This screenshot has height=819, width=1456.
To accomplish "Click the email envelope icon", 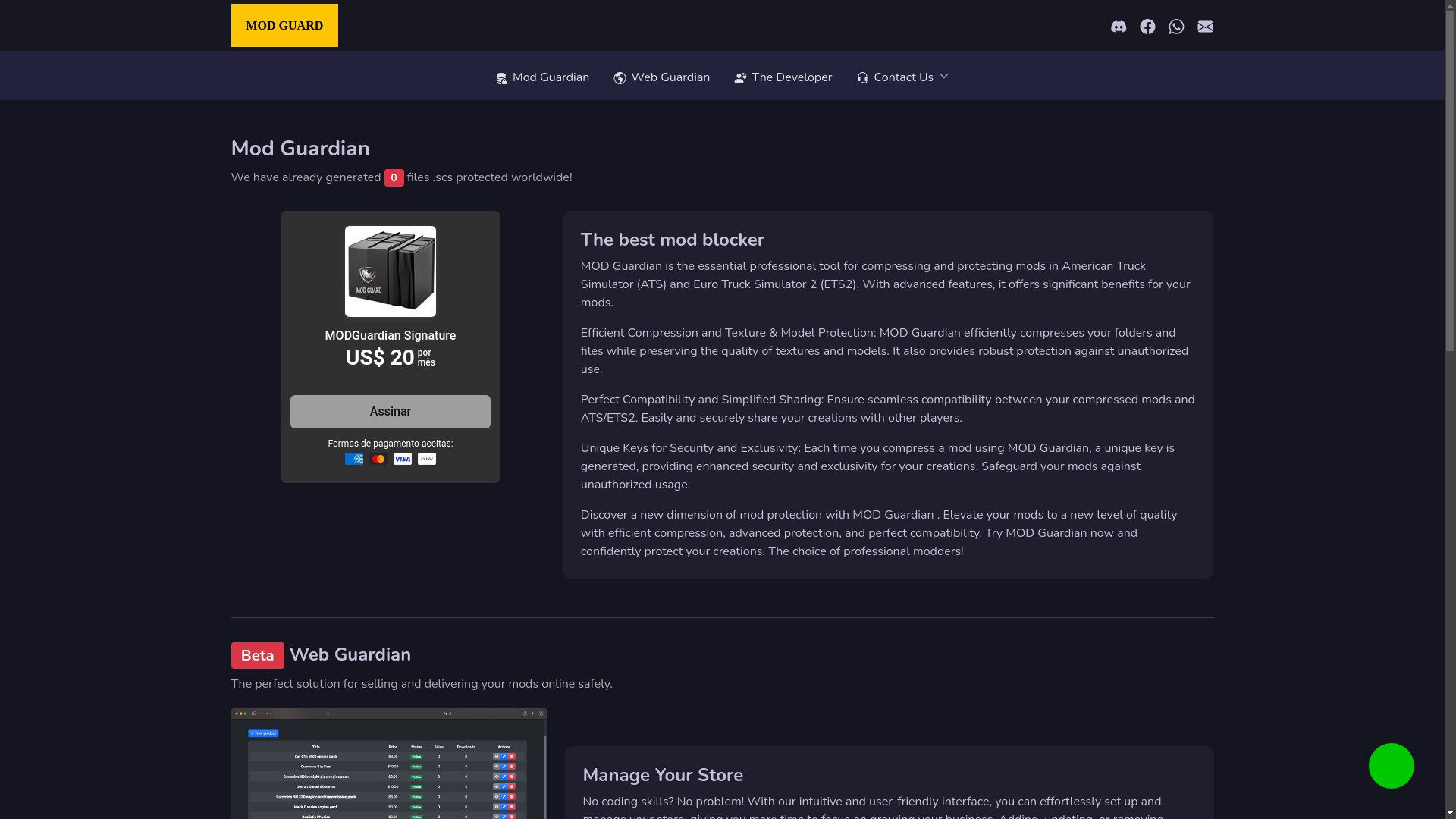I will [1205, 27].
